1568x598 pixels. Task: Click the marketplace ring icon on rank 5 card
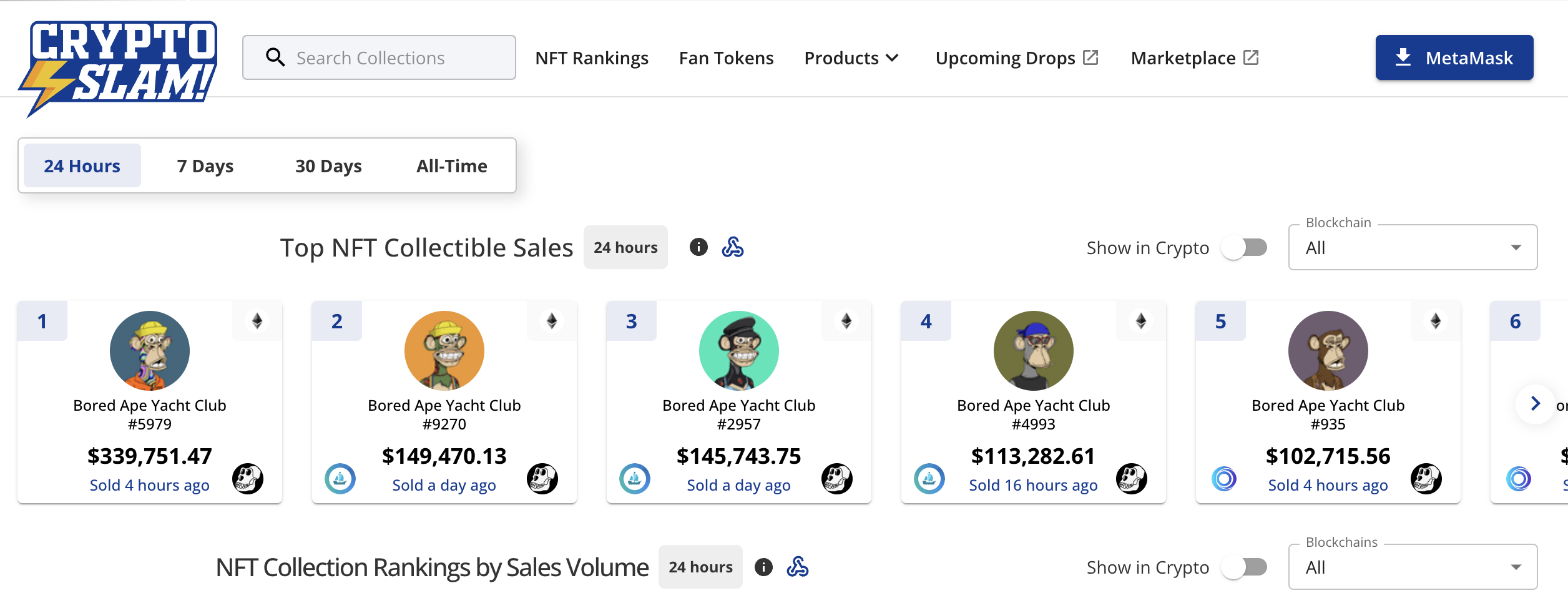[x=1224, y=479]
